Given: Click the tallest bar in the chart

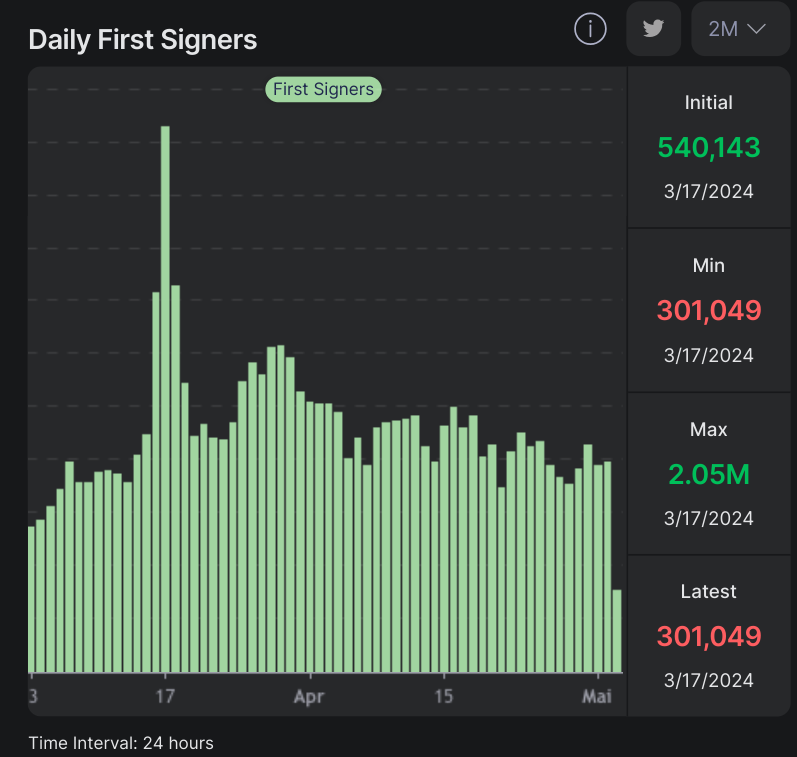Looking at the screenshot, I should (165, 400).
